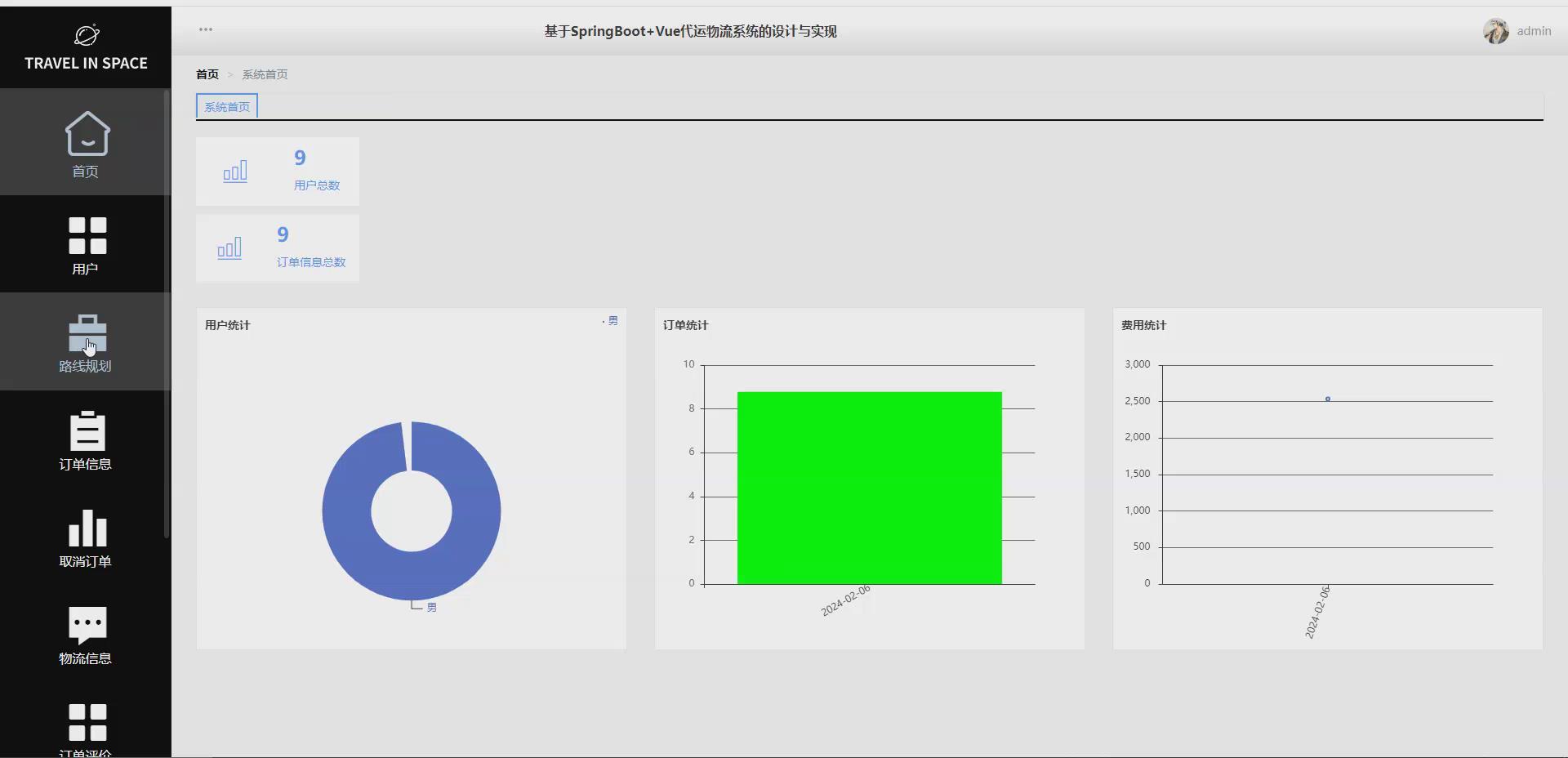The width and height of the screenshot is (1568, 758).
Task: Open the 取消订单 bar chart icon
Action: [x=87, y=528]
